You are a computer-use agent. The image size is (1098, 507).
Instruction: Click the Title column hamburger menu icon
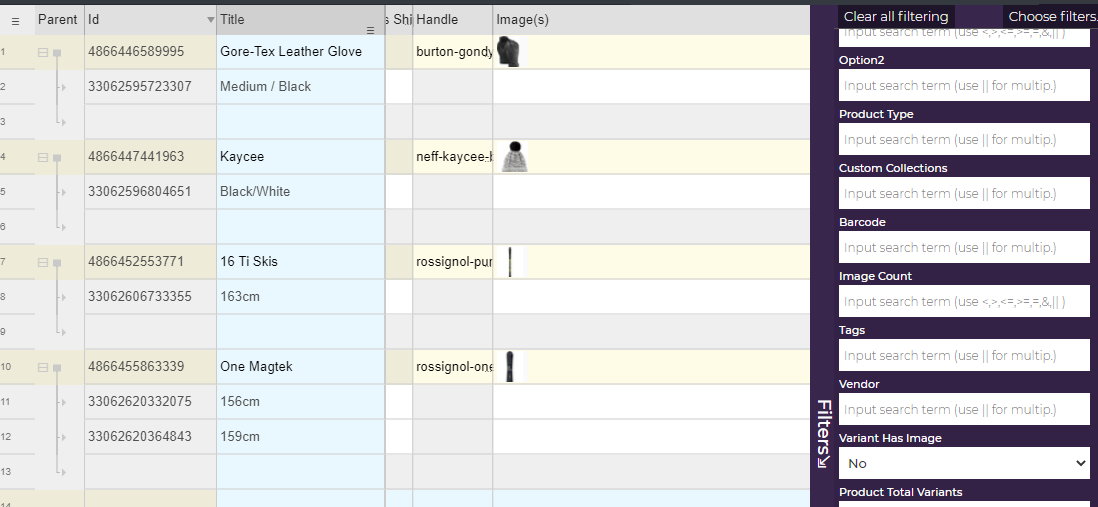(x=370, y=30)
